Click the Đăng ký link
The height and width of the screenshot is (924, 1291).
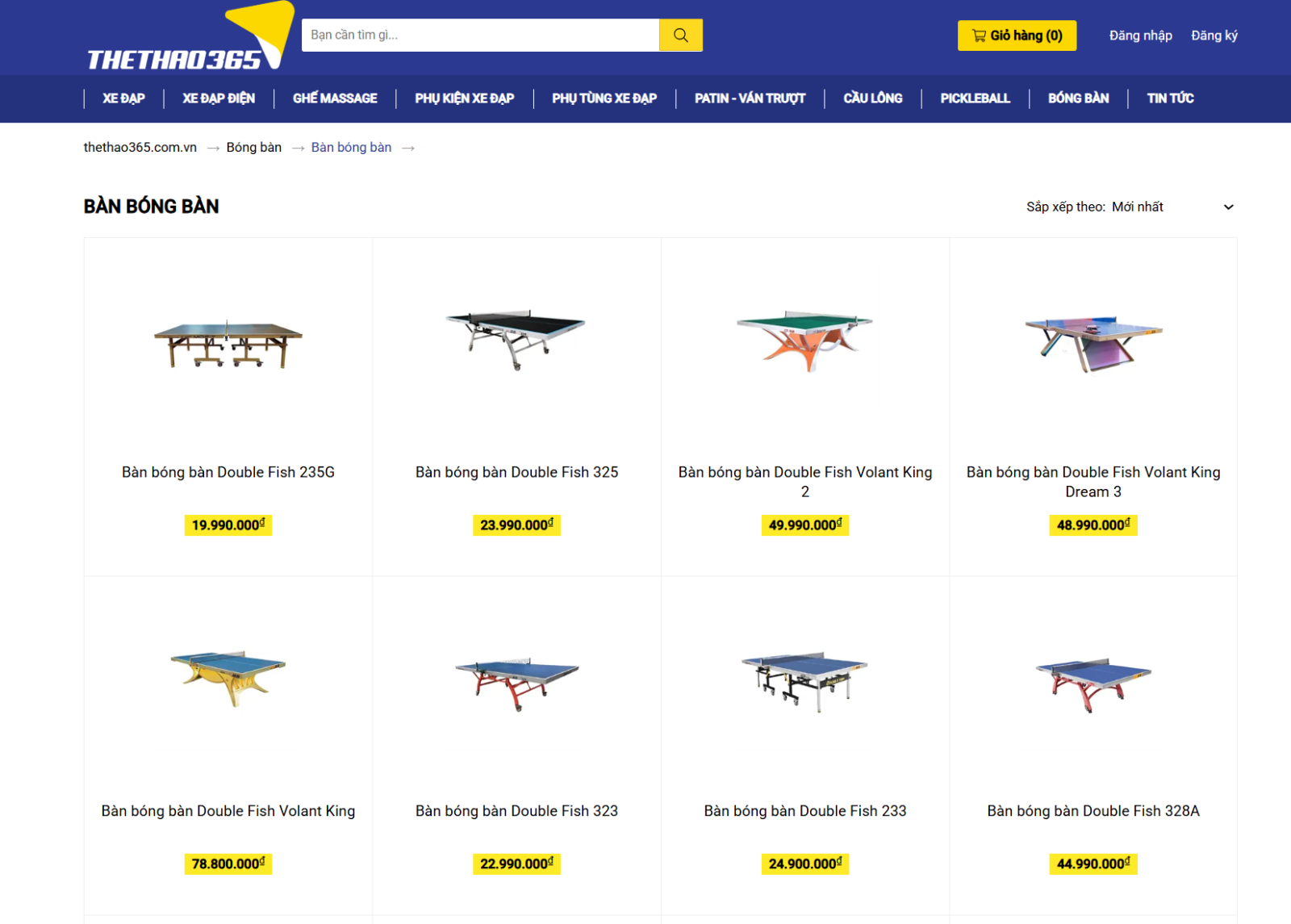[1214, 36]
